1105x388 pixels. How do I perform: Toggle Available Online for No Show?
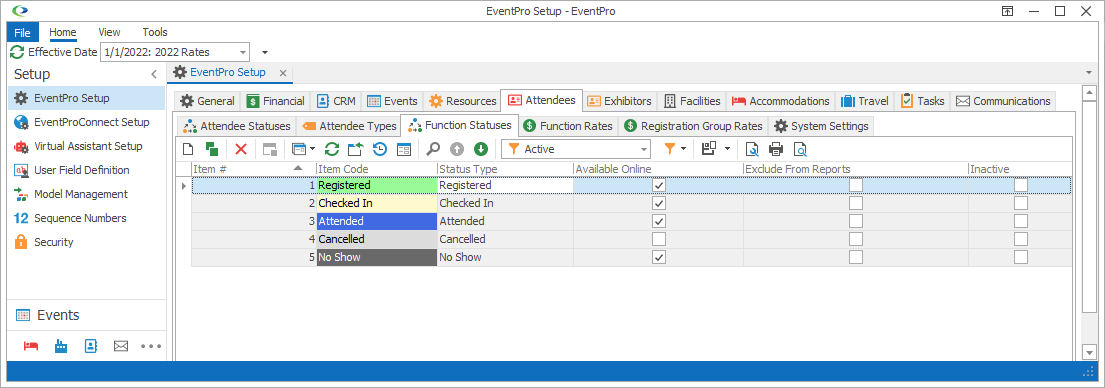659,257
